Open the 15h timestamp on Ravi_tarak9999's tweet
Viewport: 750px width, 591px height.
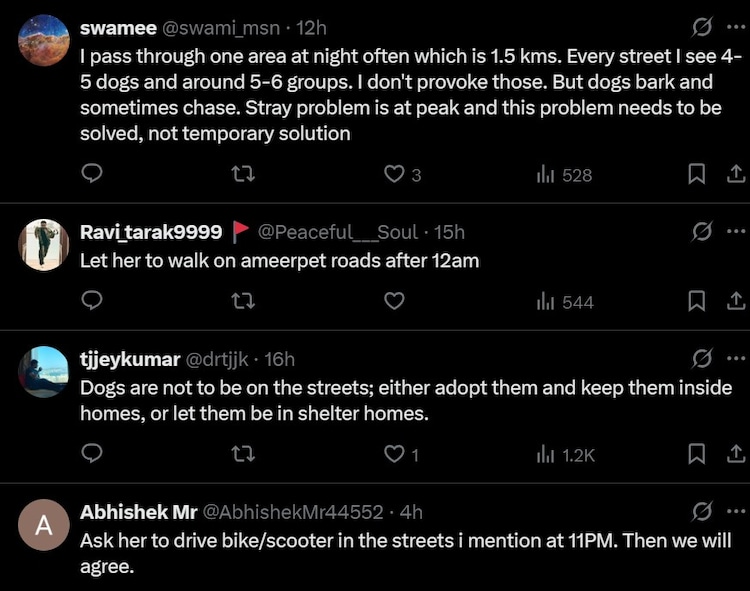pos(449,232)
